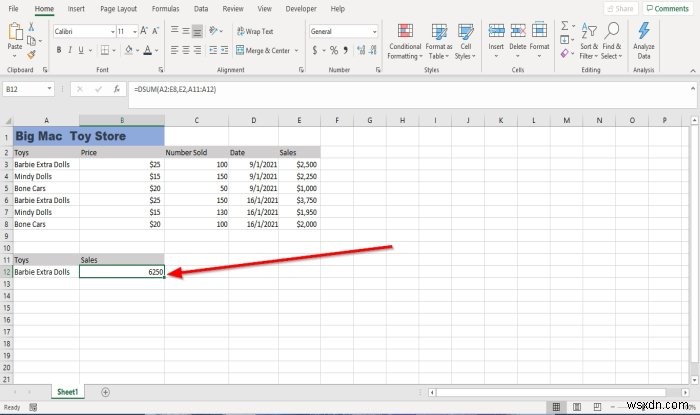
Task: Apply the Borders icon
Action: [105, 50]
